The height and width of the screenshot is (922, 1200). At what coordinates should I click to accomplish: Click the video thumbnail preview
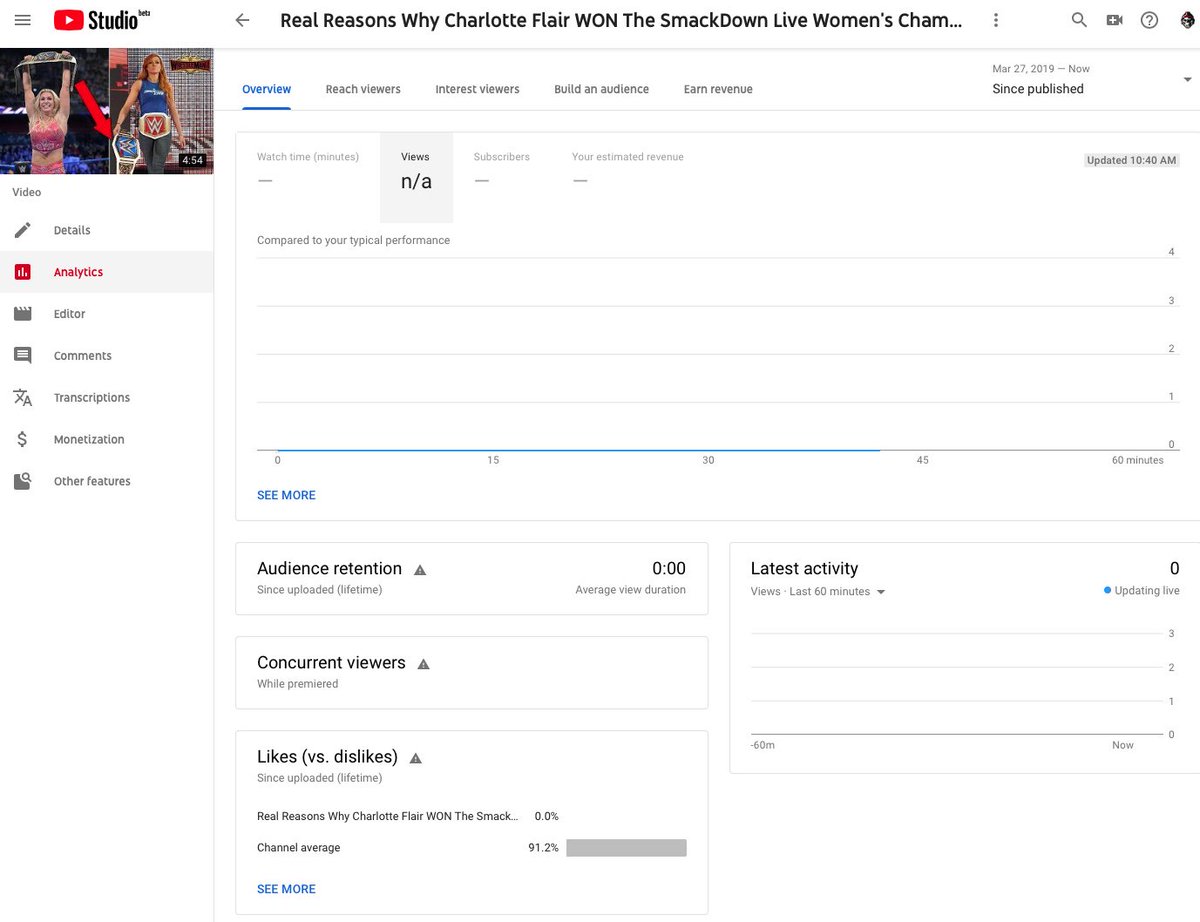(x=106, y=111)
